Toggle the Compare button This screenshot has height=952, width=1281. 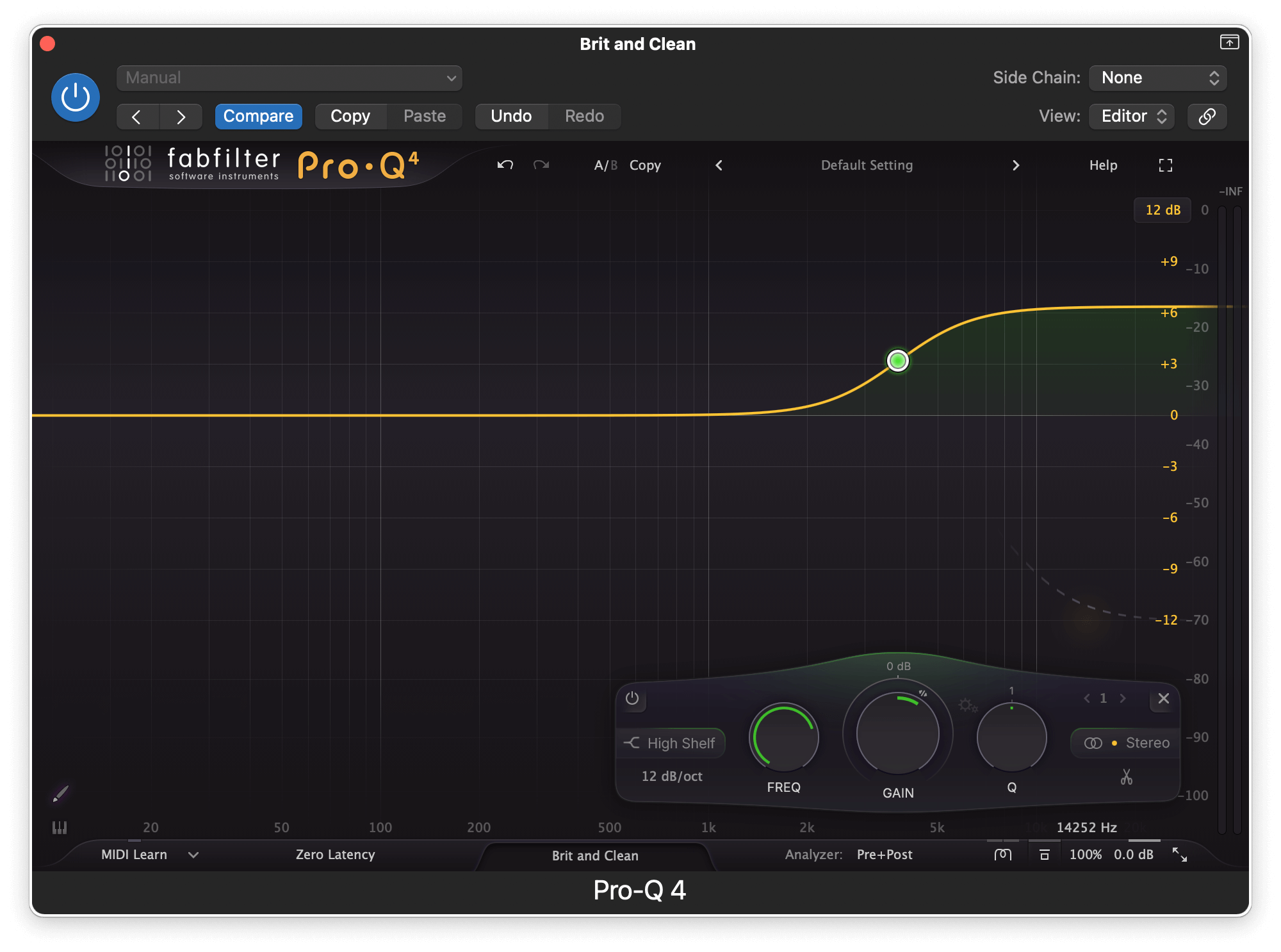[258, 117]
